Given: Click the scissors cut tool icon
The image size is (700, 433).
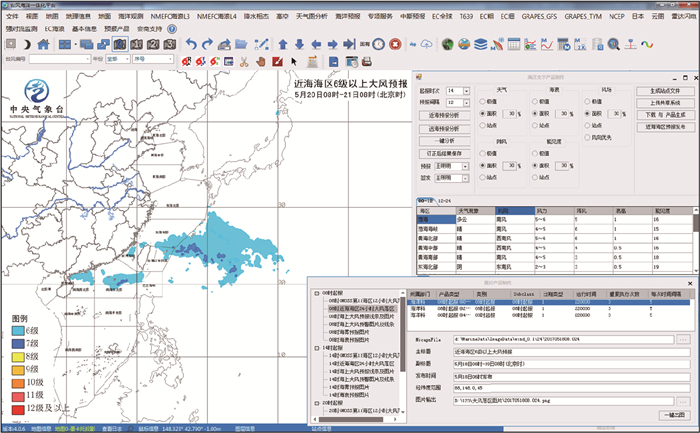Looking at the screenshot, I should [x=243, y=60].
